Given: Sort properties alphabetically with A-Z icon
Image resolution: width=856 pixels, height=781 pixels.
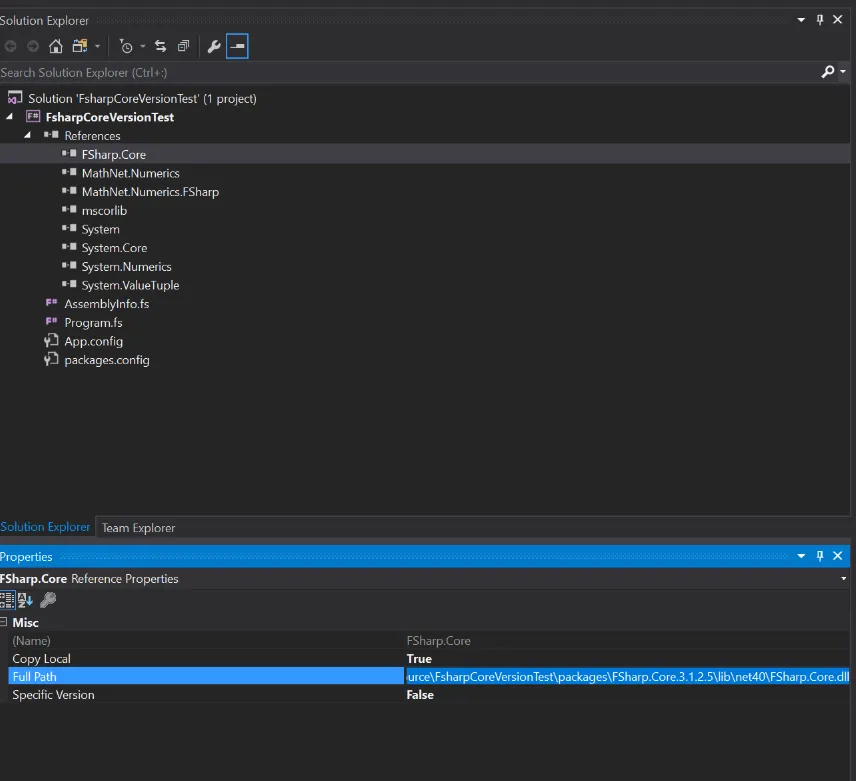Looking at the screenshot, I should coord(26,600).
